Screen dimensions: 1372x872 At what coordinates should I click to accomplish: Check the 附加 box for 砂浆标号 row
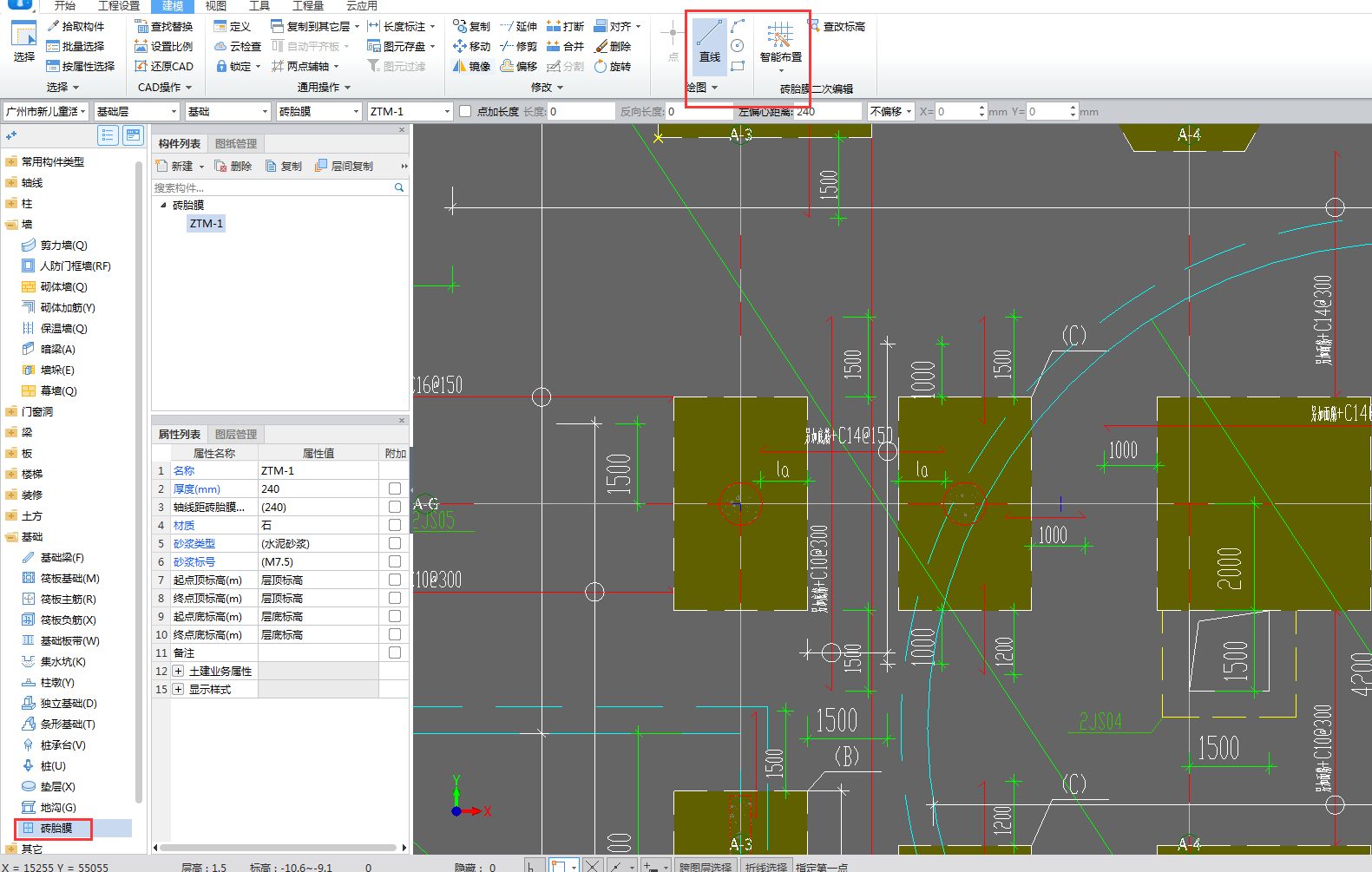395,561
